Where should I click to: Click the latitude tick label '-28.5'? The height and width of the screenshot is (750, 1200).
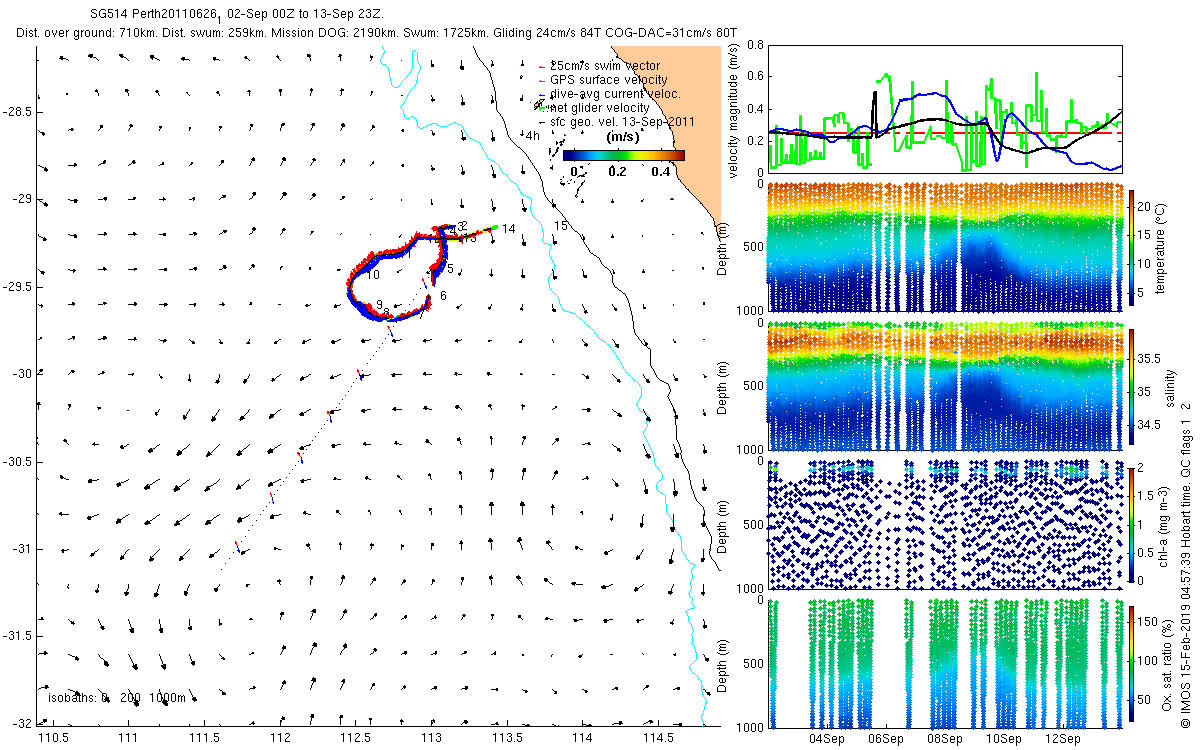click(16, 111)
